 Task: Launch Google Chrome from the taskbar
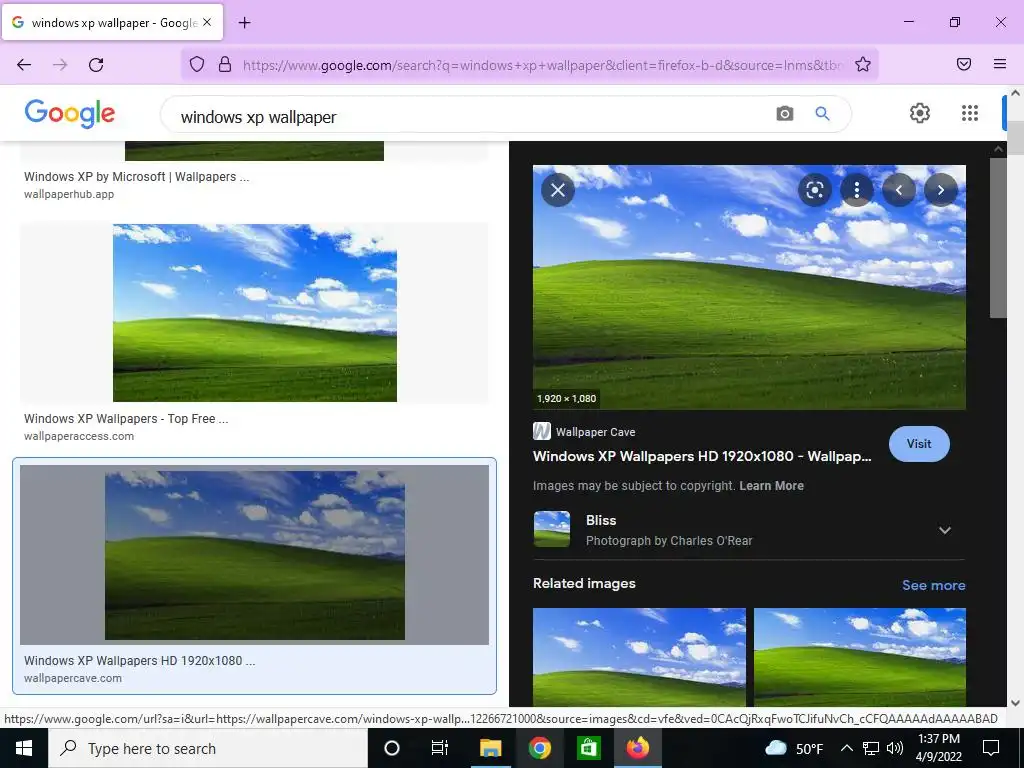tap(539, 748)
